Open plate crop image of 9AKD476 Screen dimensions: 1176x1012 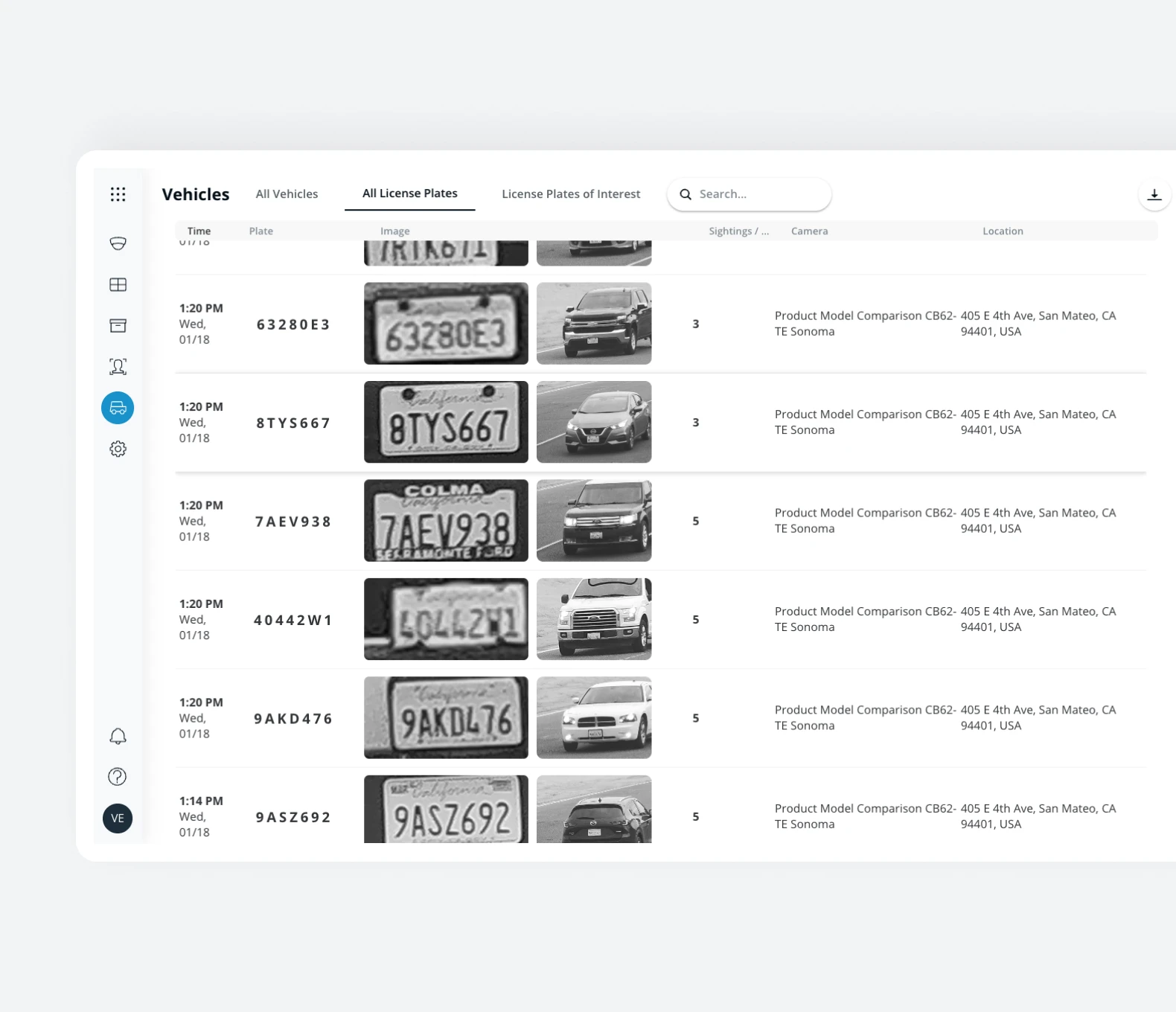(x=446, y=718)
